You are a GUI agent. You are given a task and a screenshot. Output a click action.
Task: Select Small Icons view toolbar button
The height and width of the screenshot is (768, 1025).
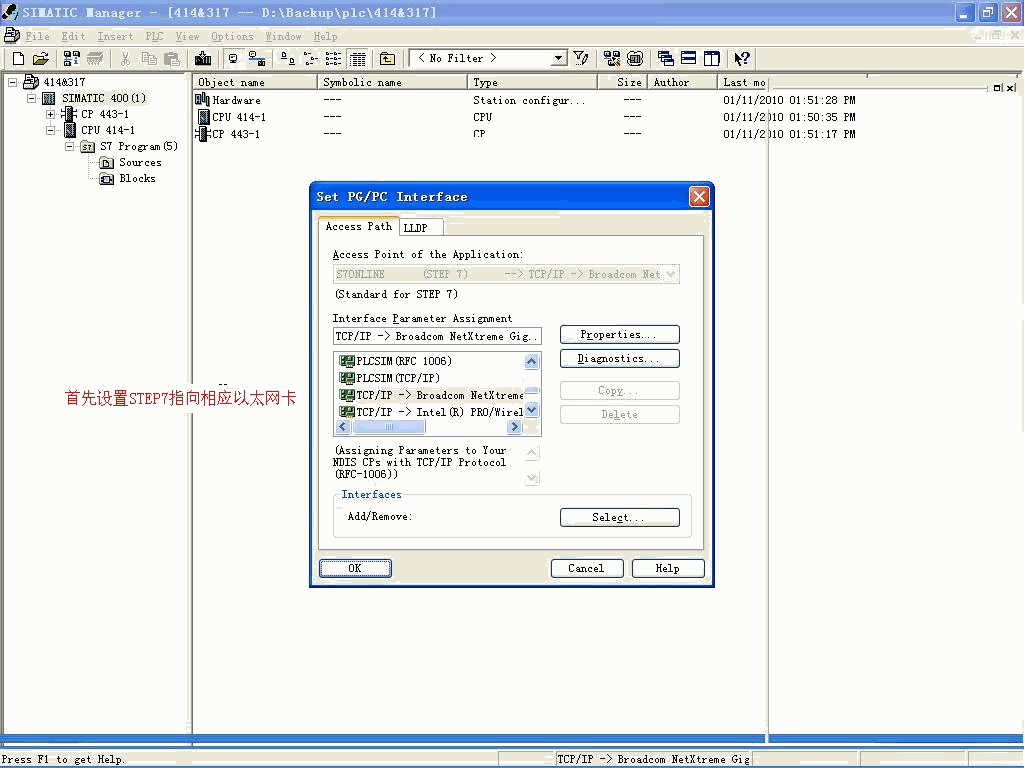311,59
